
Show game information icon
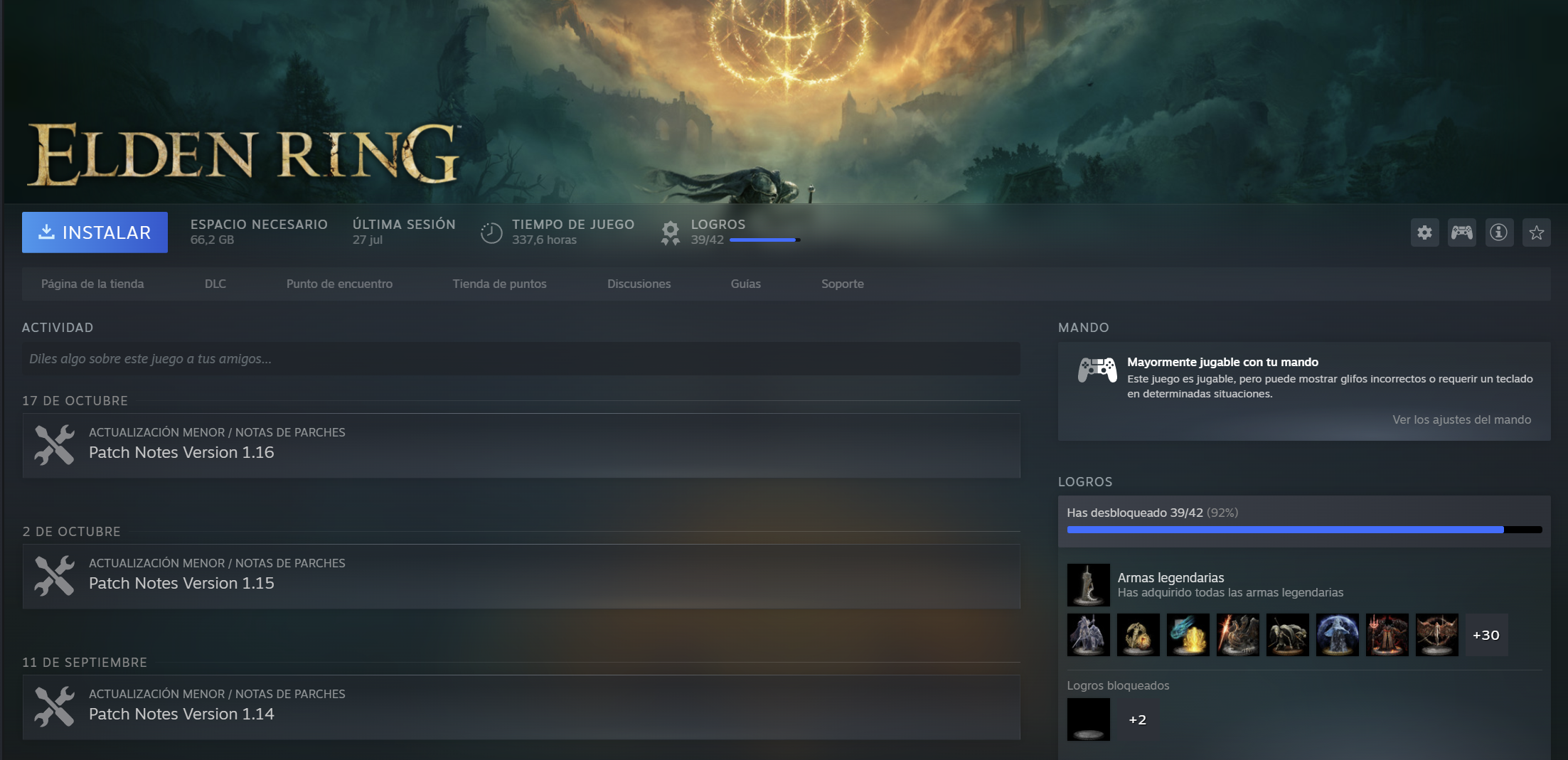[1499, 232]
